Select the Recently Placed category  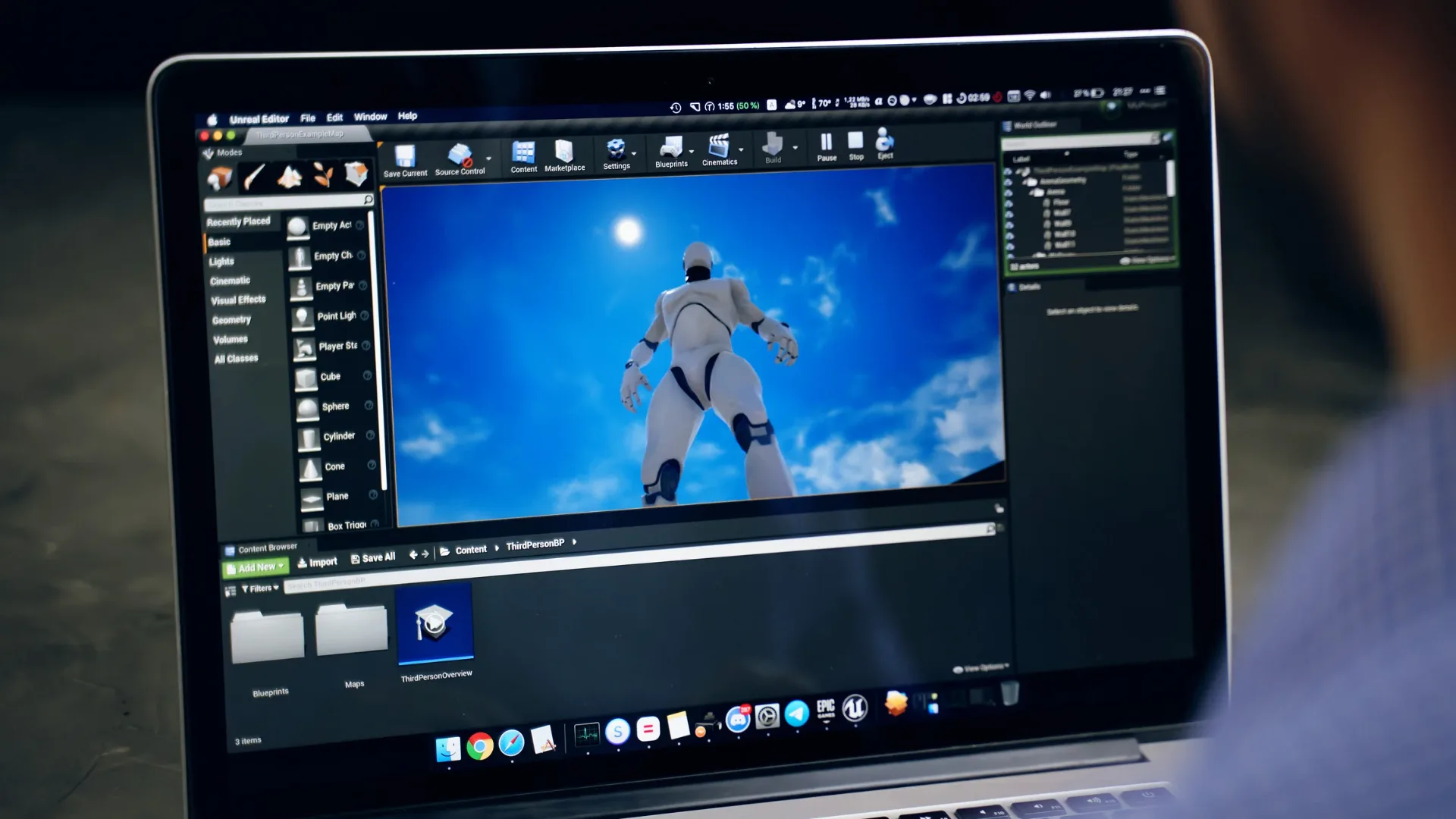click(x=238, y=221)
